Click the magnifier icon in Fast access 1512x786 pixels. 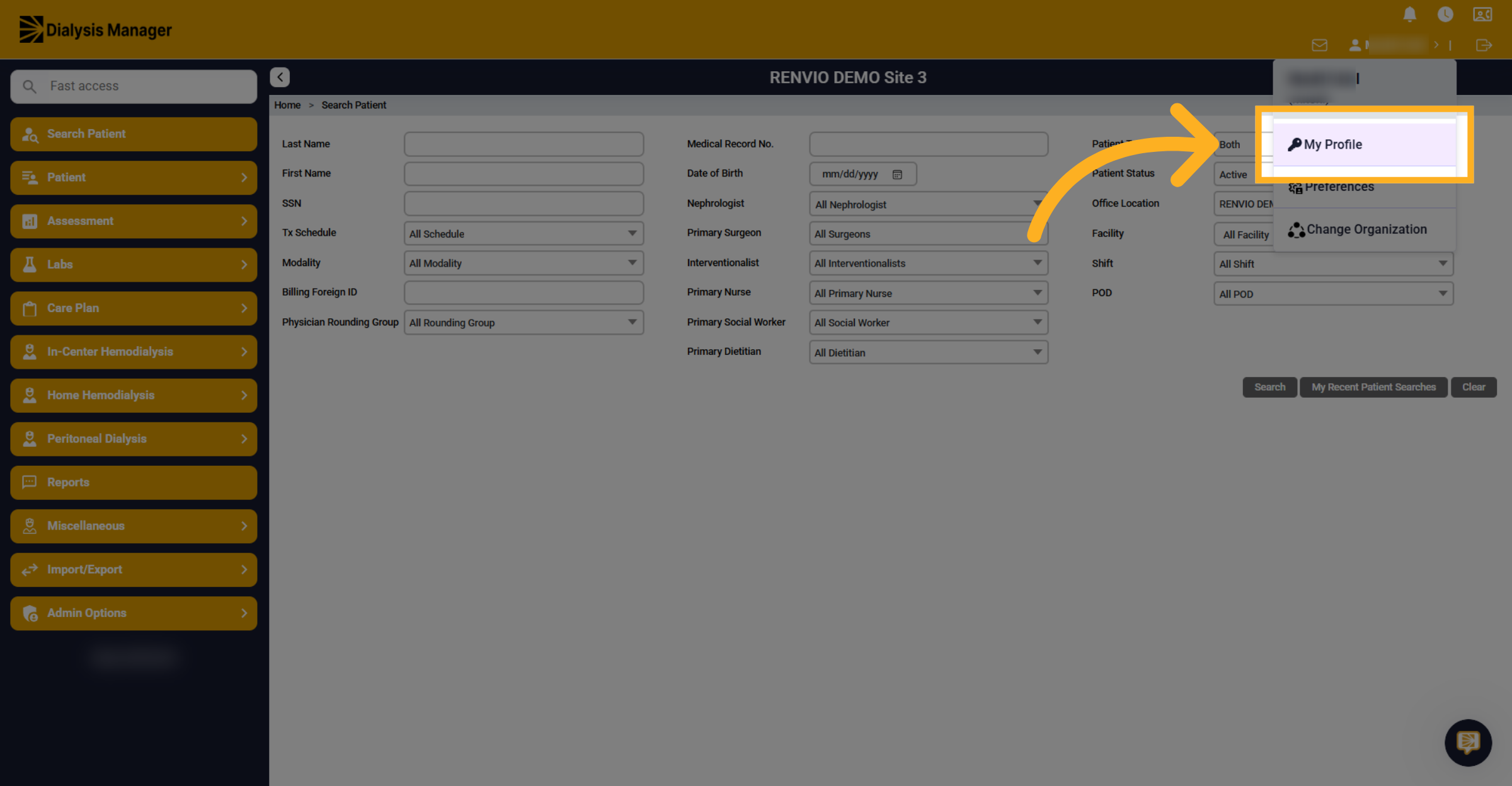[29, 86]
